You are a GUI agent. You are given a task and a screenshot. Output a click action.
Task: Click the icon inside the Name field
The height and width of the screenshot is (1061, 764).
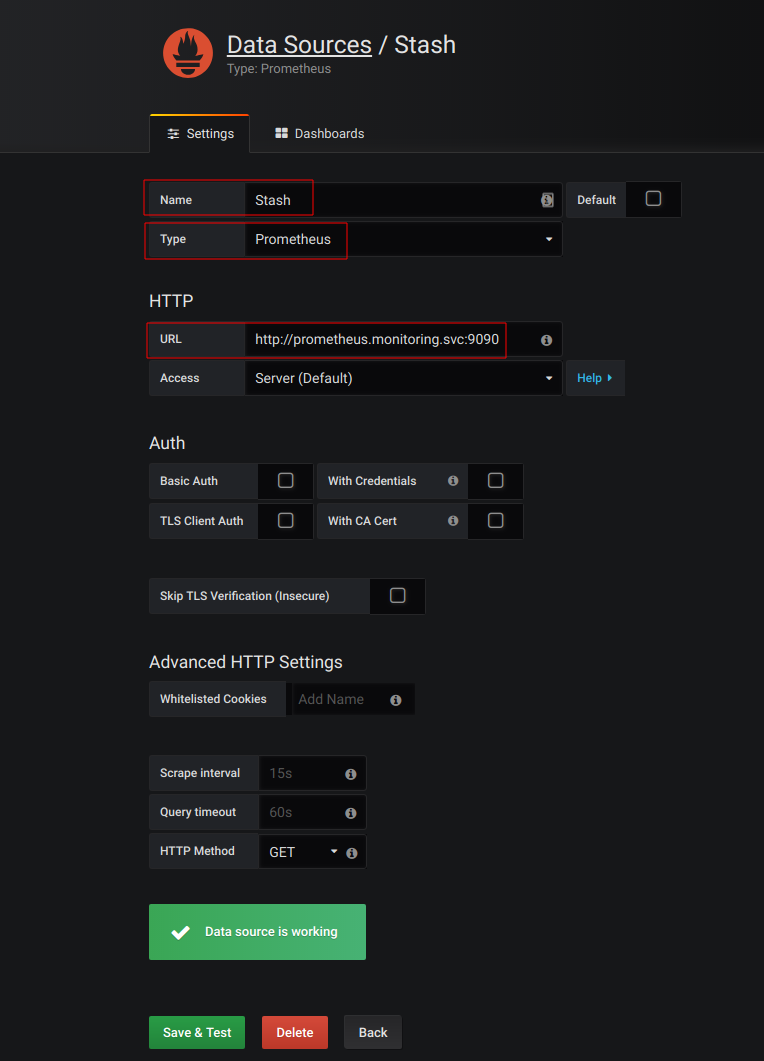(x=547, y=200)
